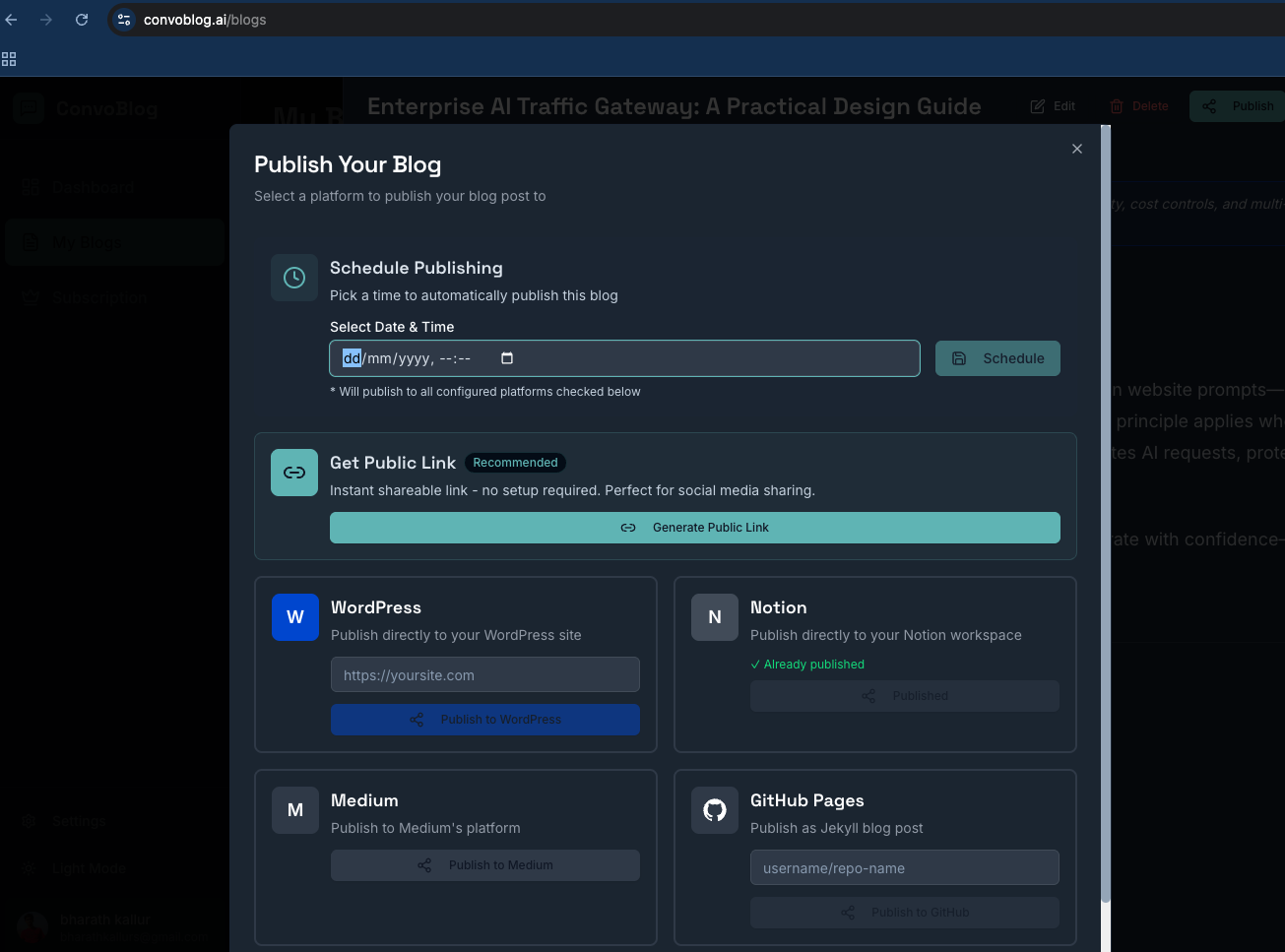
Task: Focus the Select Date & Time field
Action: pyautogui.click(x=624, y=358)
